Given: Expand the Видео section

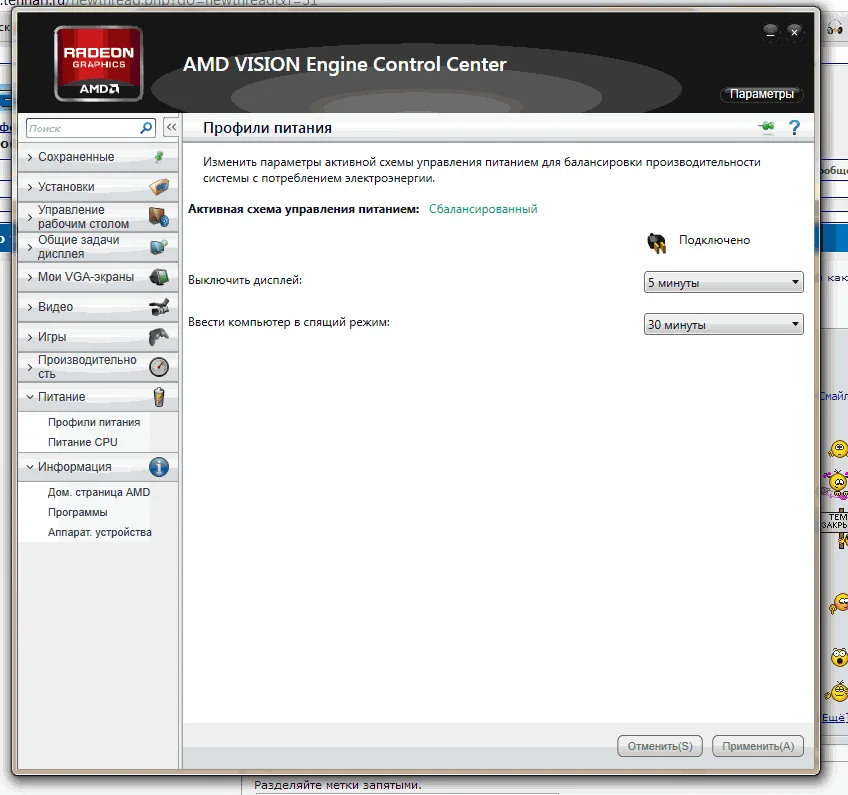Looking at the screenshot, I should pos(98,307).
